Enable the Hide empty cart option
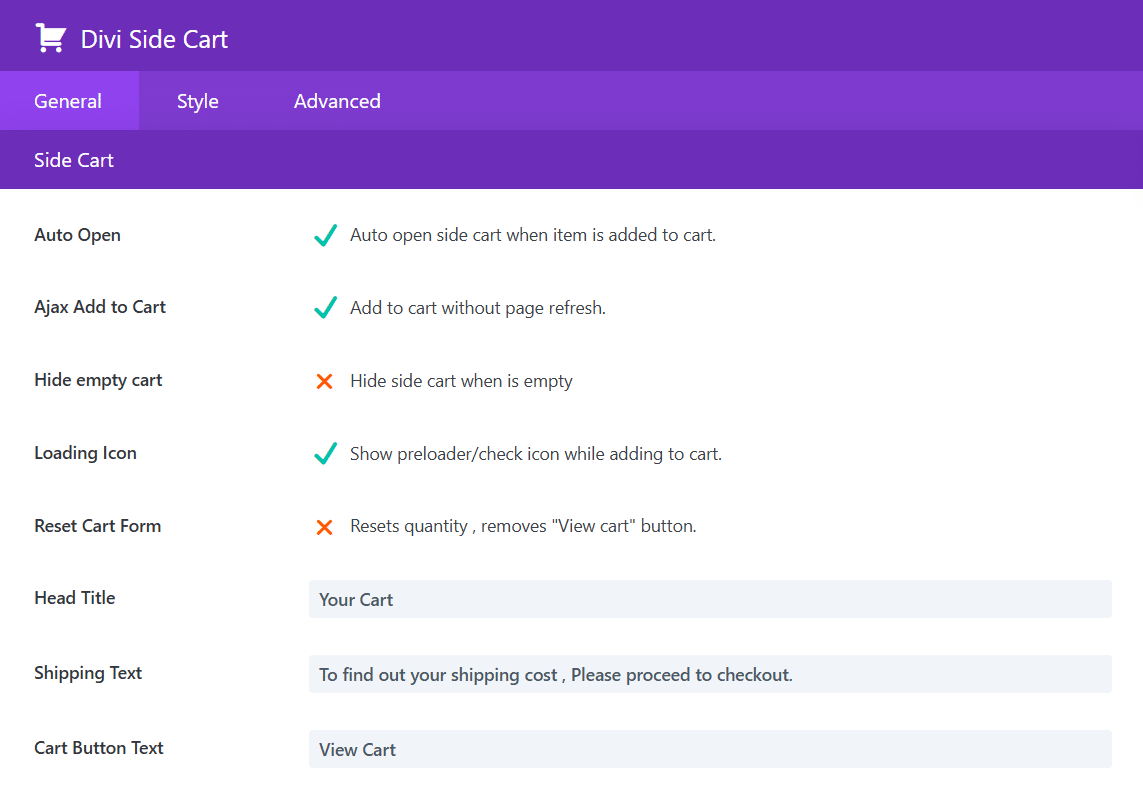The height and width of the screenshot is (791, 1143). point(324,381)
